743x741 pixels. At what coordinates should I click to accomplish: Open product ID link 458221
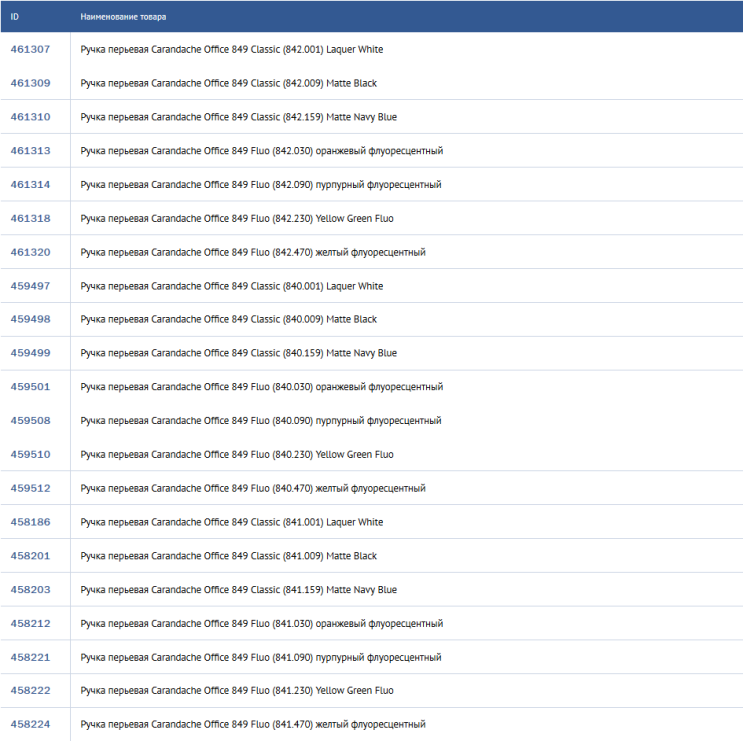point(30,657)
